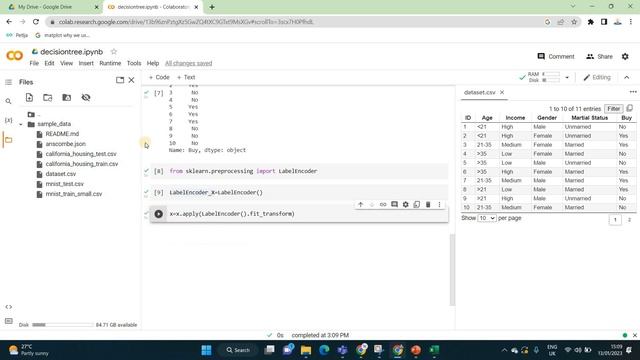640x360 pixels.
Task: Open the Editing mode dropdown
Action: [597, 77]
